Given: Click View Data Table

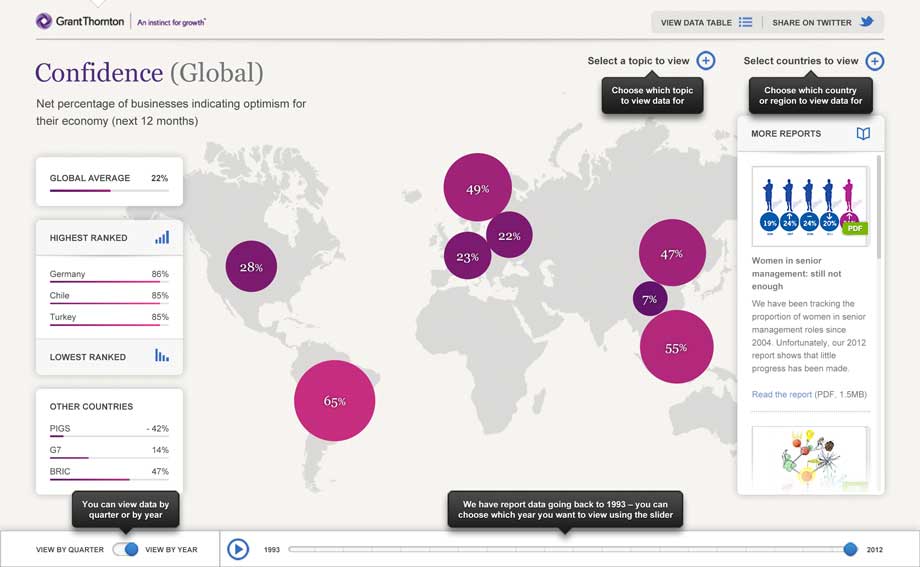Looking at the screenshot, I should coord(696,22).
